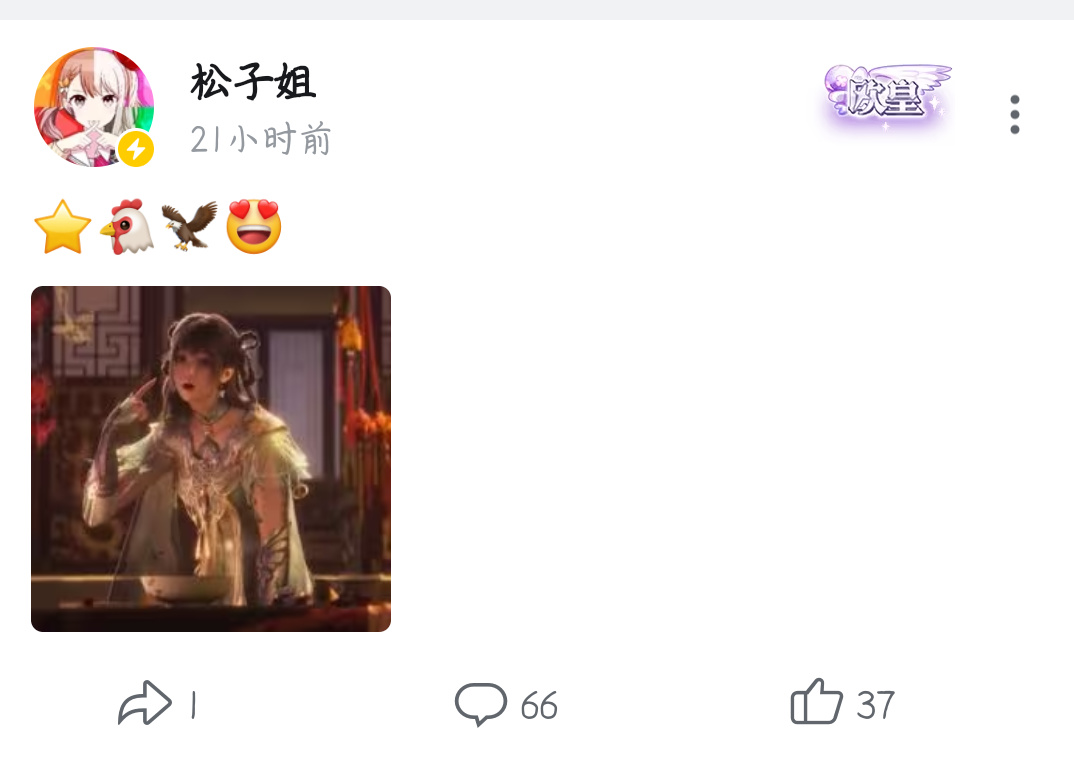This screenshot has height=769, width=1074.
Task: Open the three-dot more options menu
Action: 1014,114
